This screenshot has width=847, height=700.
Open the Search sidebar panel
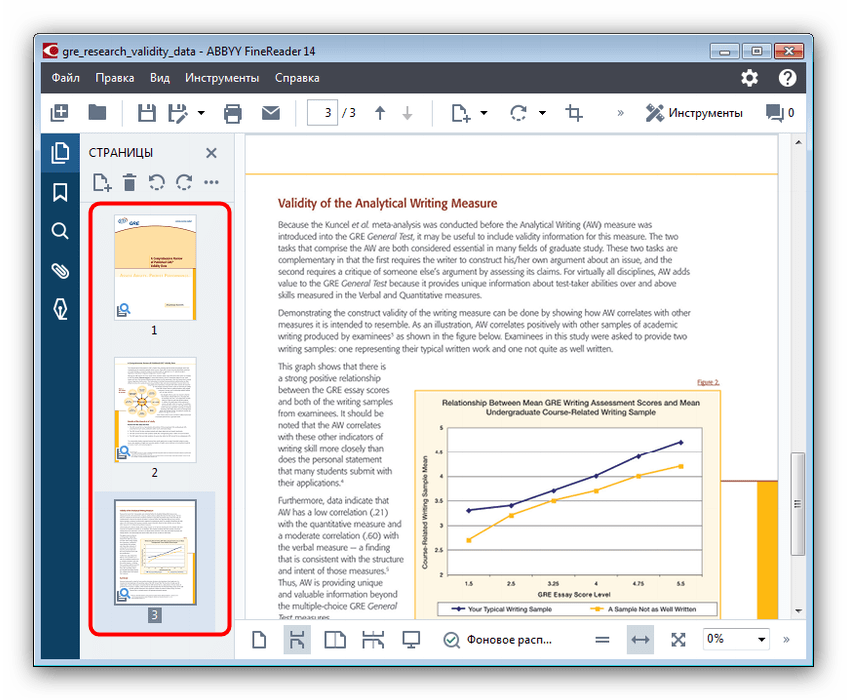tap(60, 231)
